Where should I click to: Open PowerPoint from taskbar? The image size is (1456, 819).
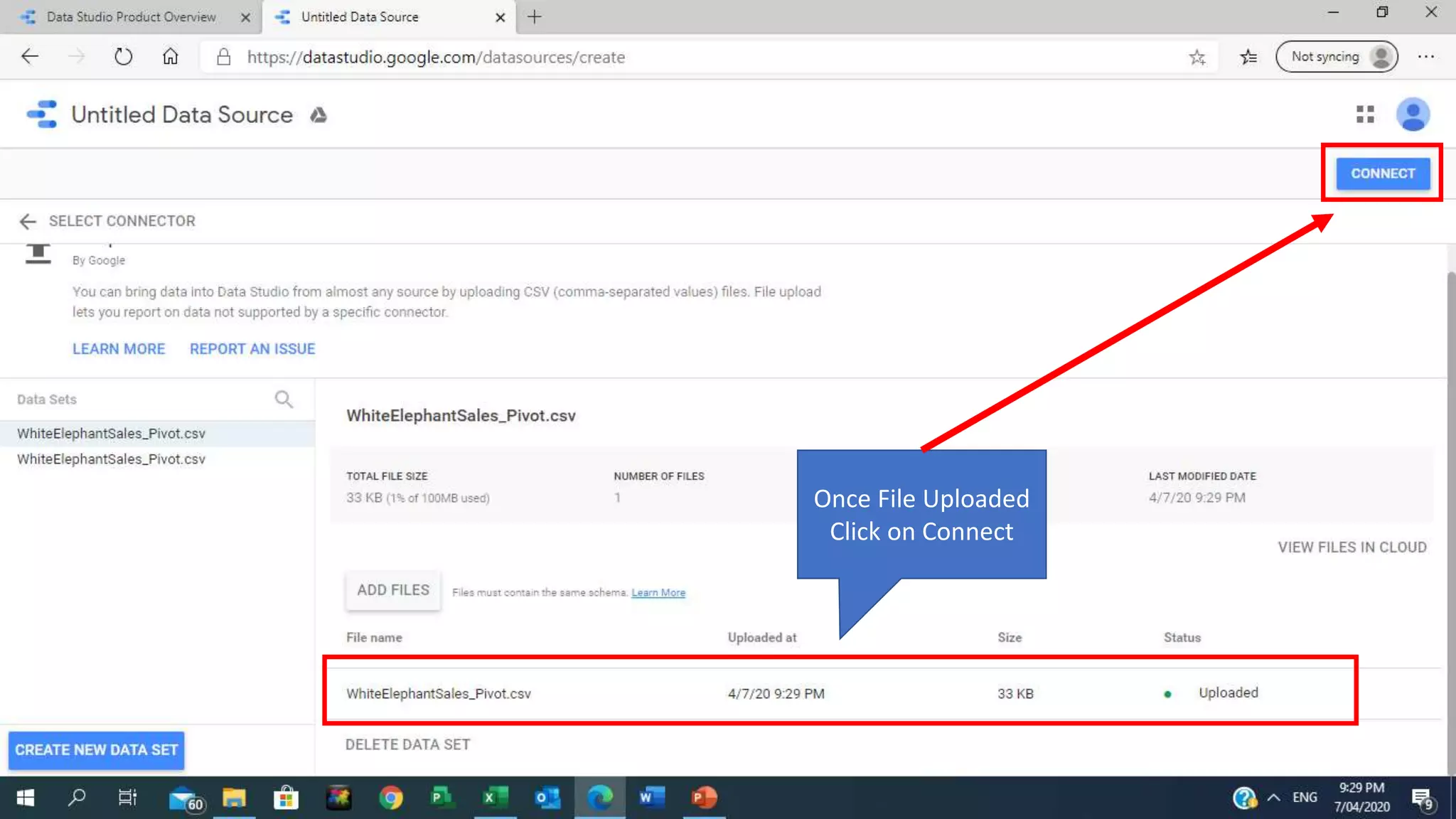[x=703, y=798]
